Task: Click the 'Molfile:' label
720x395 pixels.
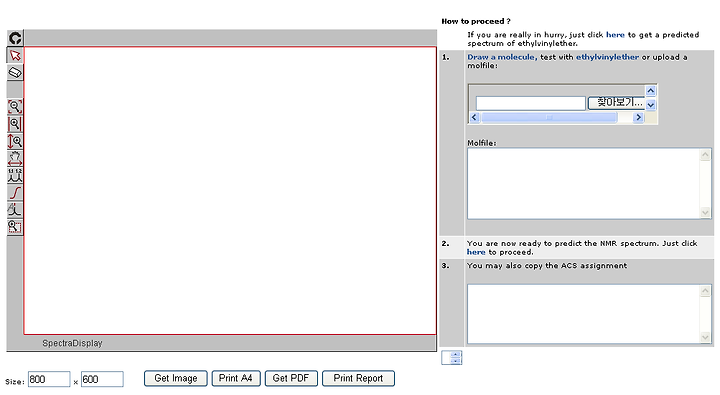Action: click(482, 143)
